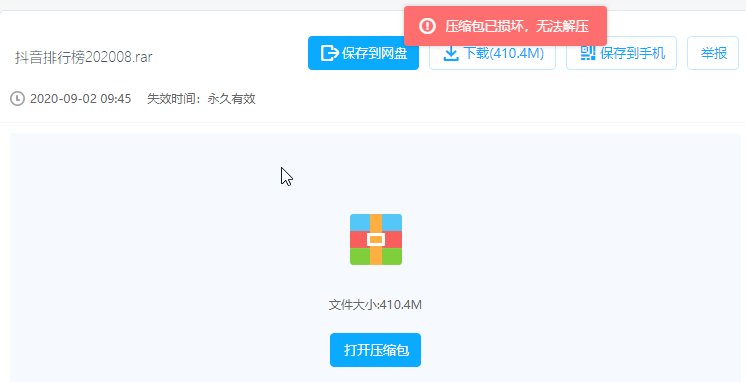The image size is (746, 382).
Task: Open the archive with 打开压缩包
Action: point(375,350)
